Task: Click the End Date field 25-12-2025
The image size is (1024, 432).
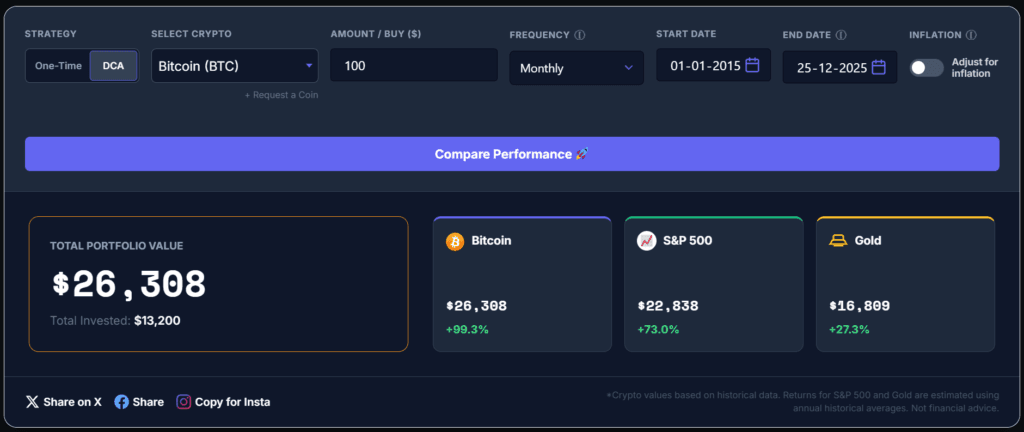Action: click(x=840, y=67)
